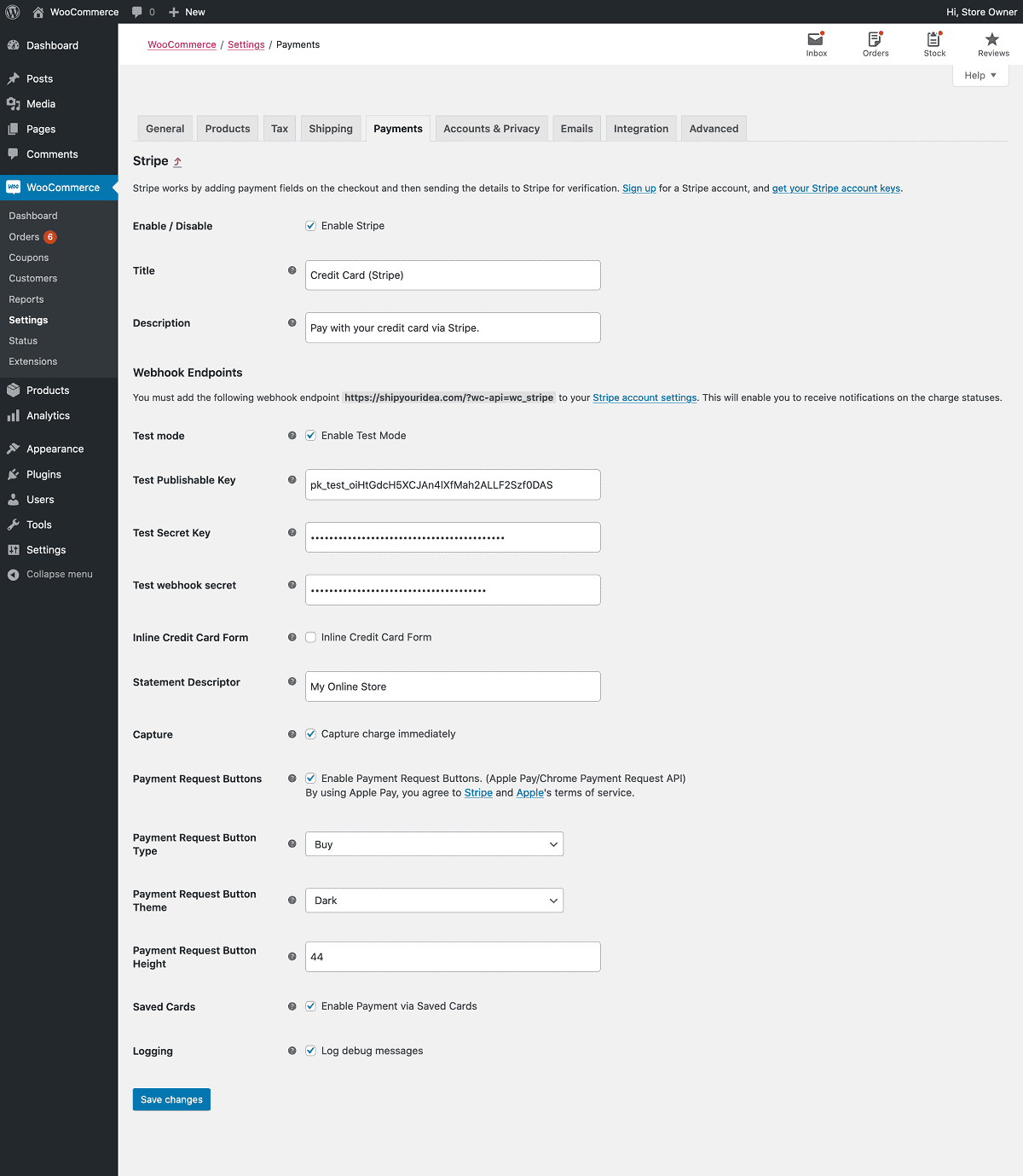Click the tooltip icon next to Statement Descriptor

tap(292, 682)
